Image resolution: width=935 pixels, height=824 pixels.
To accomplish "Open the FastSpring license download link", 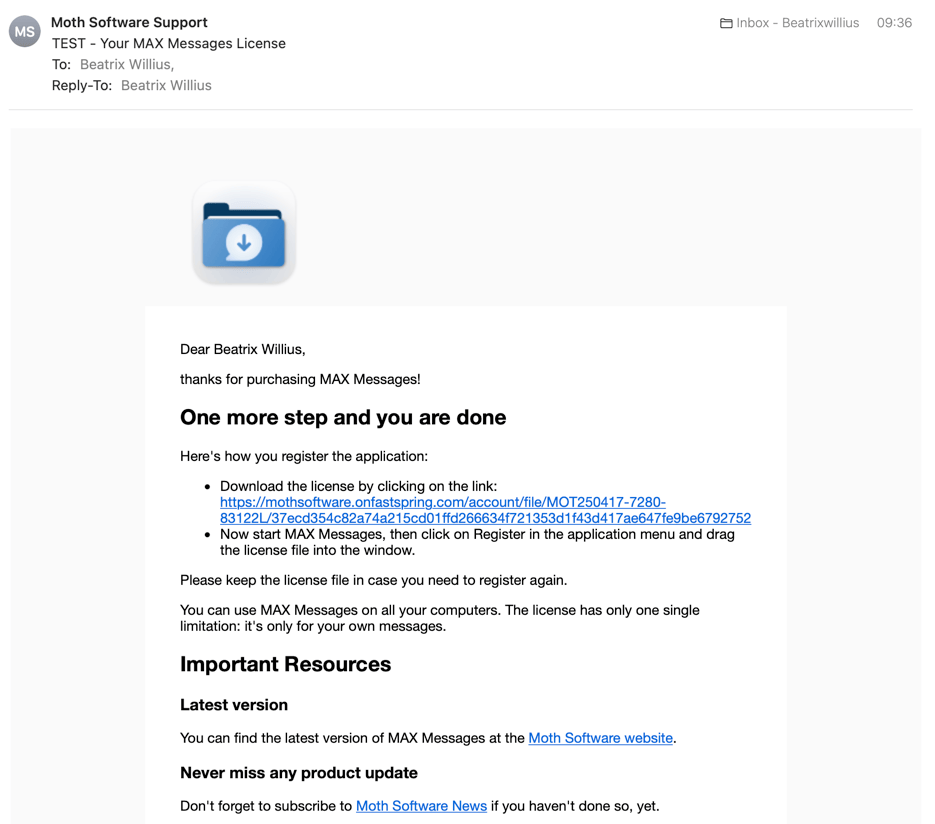I will click(485, 510).
